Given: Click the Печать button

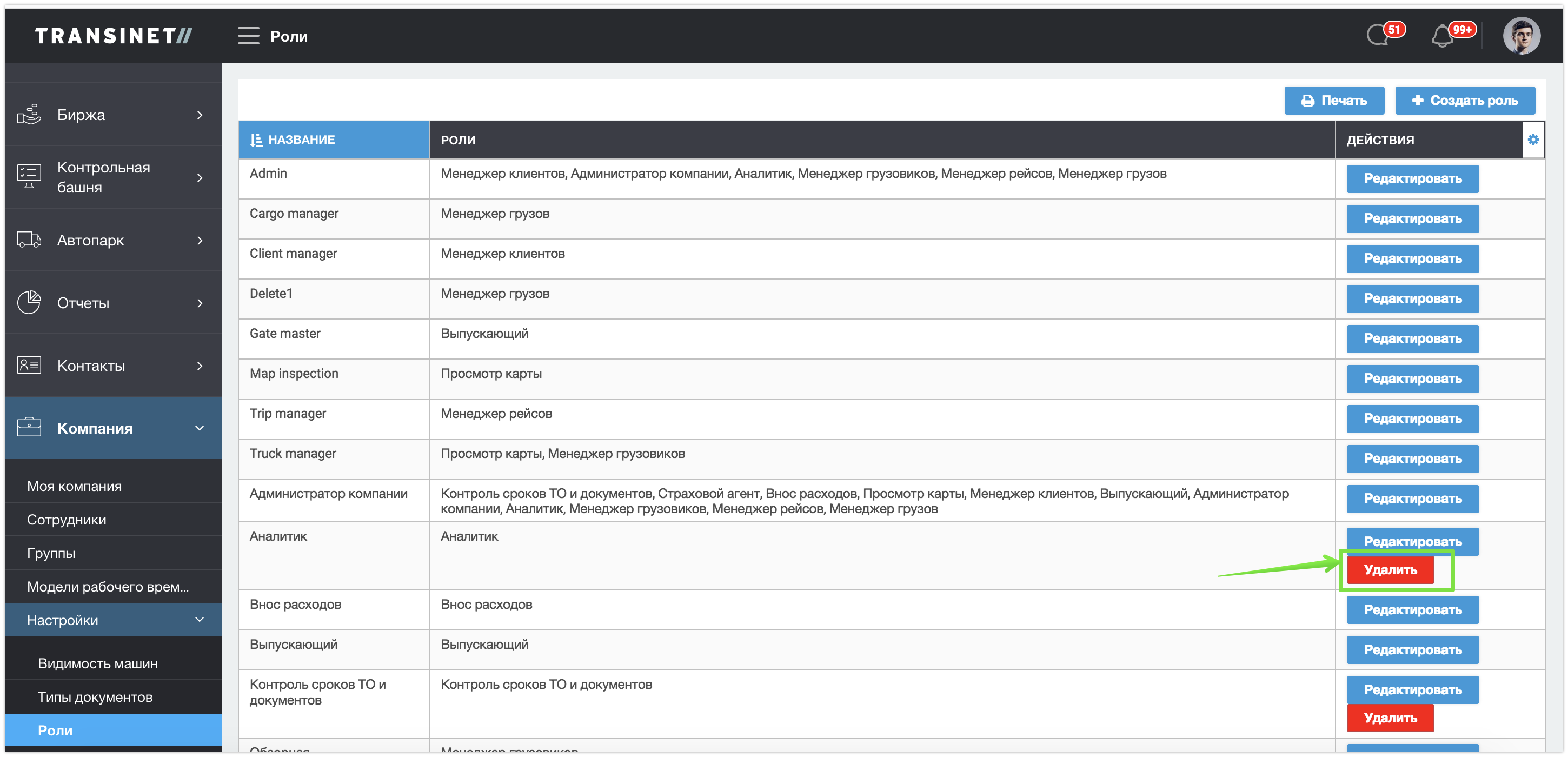Looking at the screenshot, I should tap(1334, 101).
